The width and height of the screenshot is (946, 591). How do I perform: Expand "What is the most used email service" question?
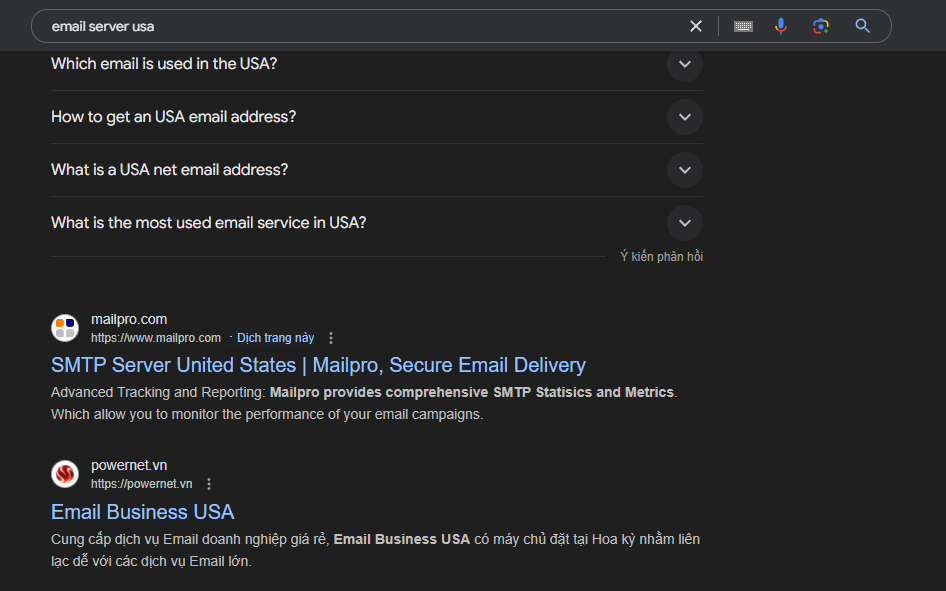pos(684,223)
